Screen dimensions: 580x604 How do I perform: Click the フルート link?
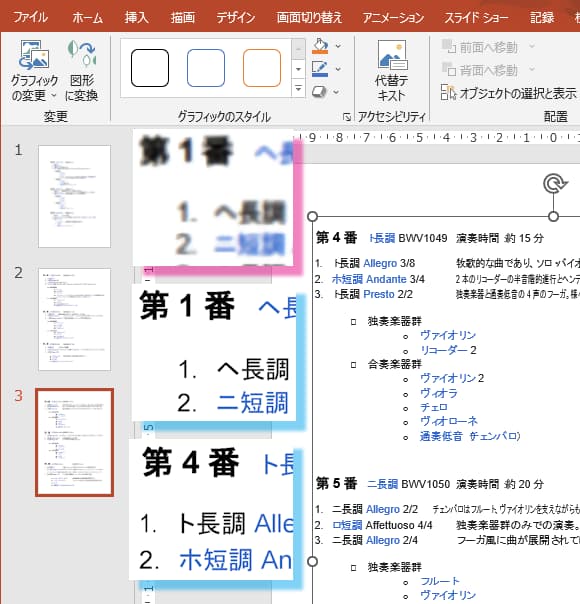point(440,581)
